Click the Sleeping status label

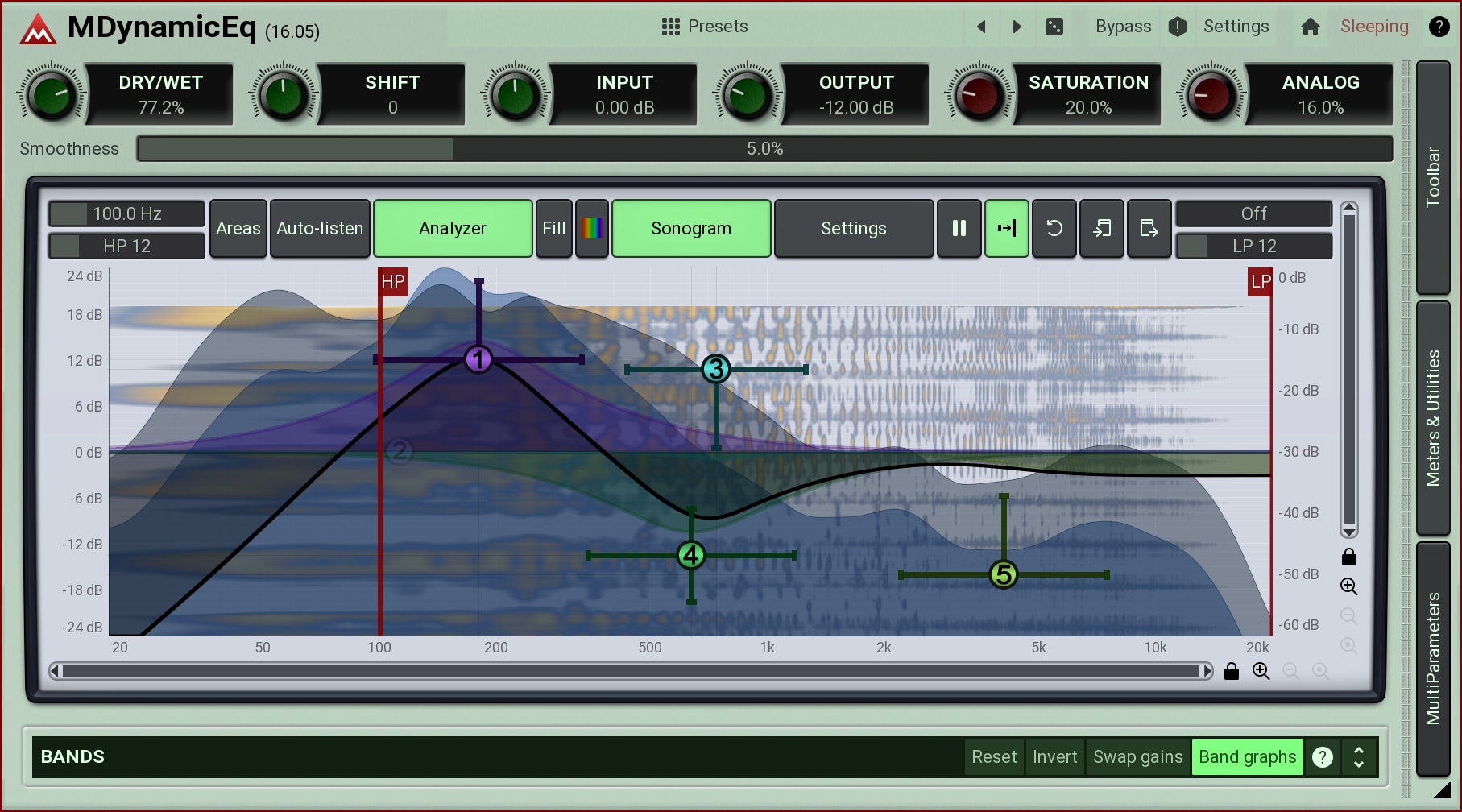[x=1374, y=27]
